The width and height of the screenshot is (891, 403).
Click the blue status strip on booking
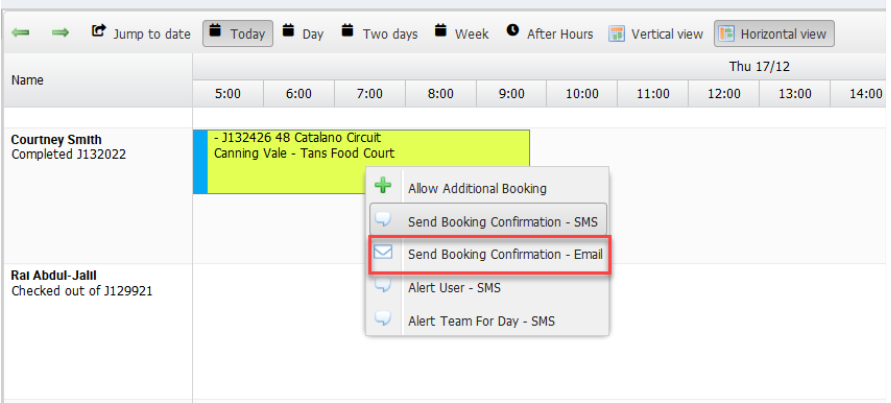200,161
